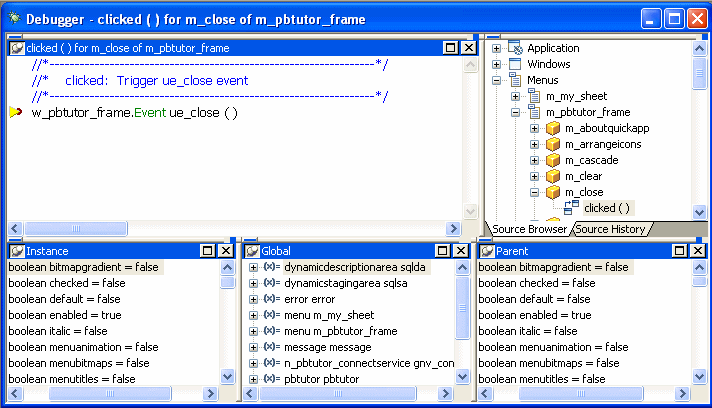Close the Parent pane
Image resolution: width=712 pixels, height=408 pixels.
(x=698, y=251)
